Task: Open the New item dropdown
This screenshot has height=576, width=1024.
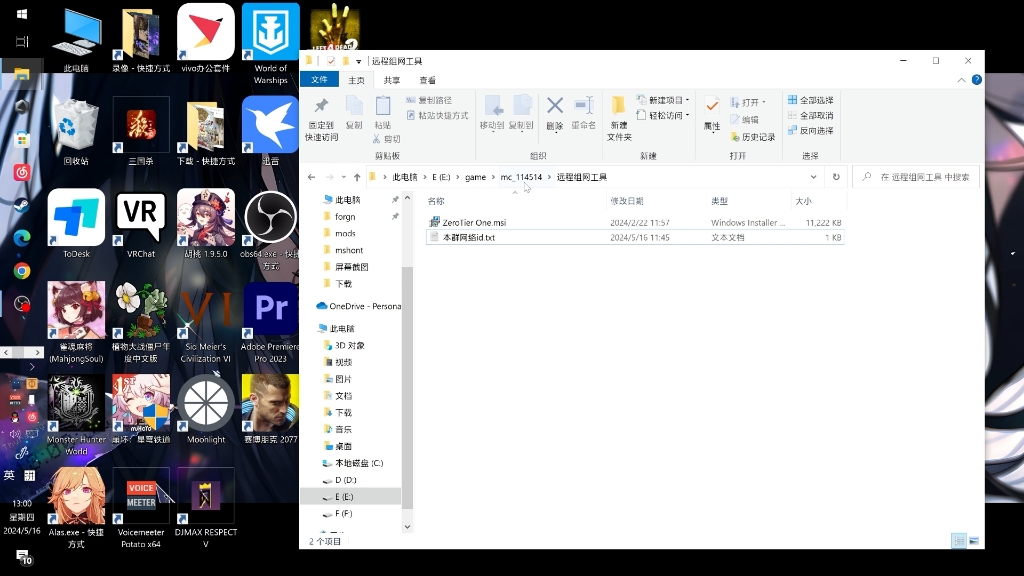Action: (663, 100)
